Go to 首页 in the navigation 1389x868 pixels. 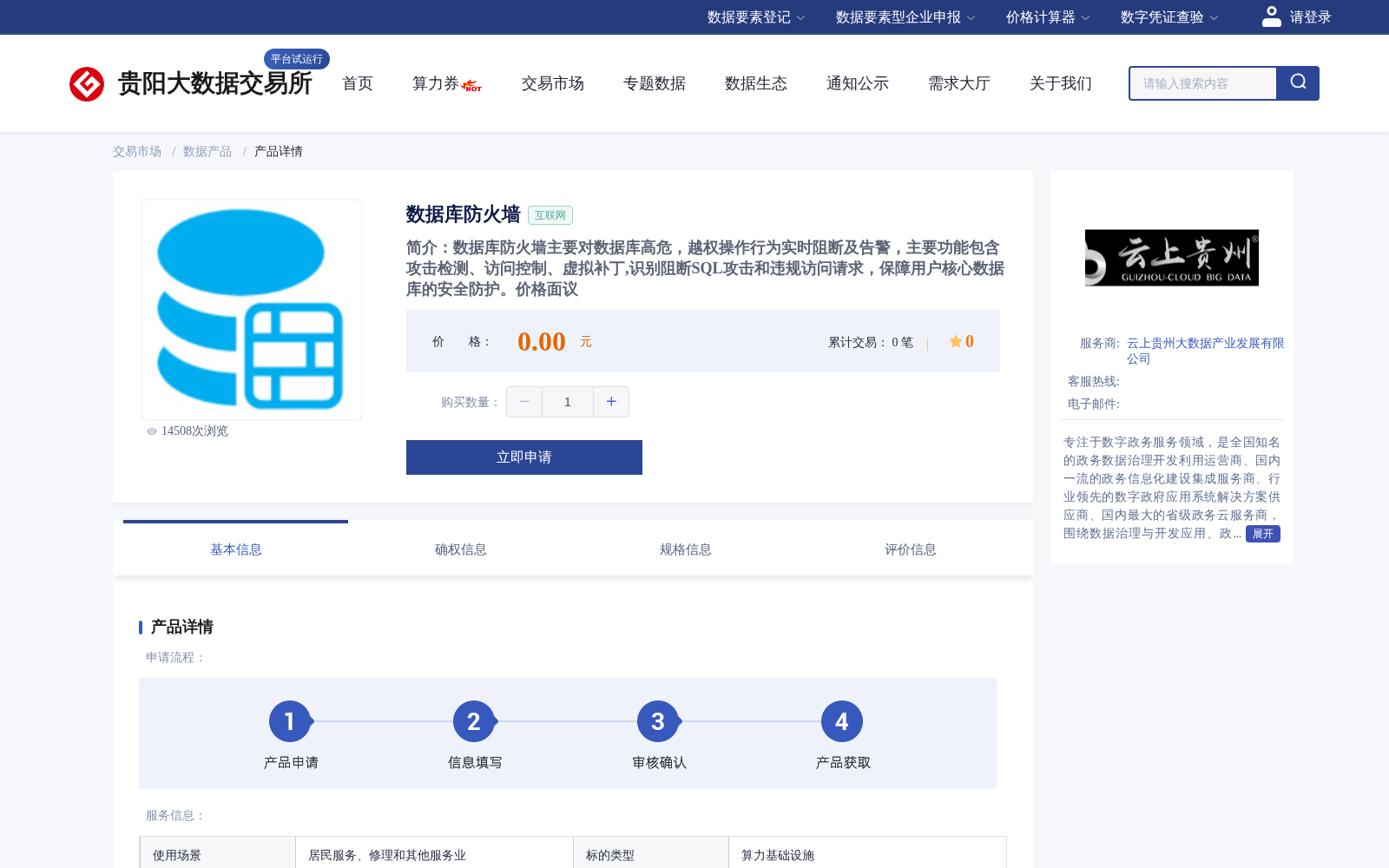point(358,83)
